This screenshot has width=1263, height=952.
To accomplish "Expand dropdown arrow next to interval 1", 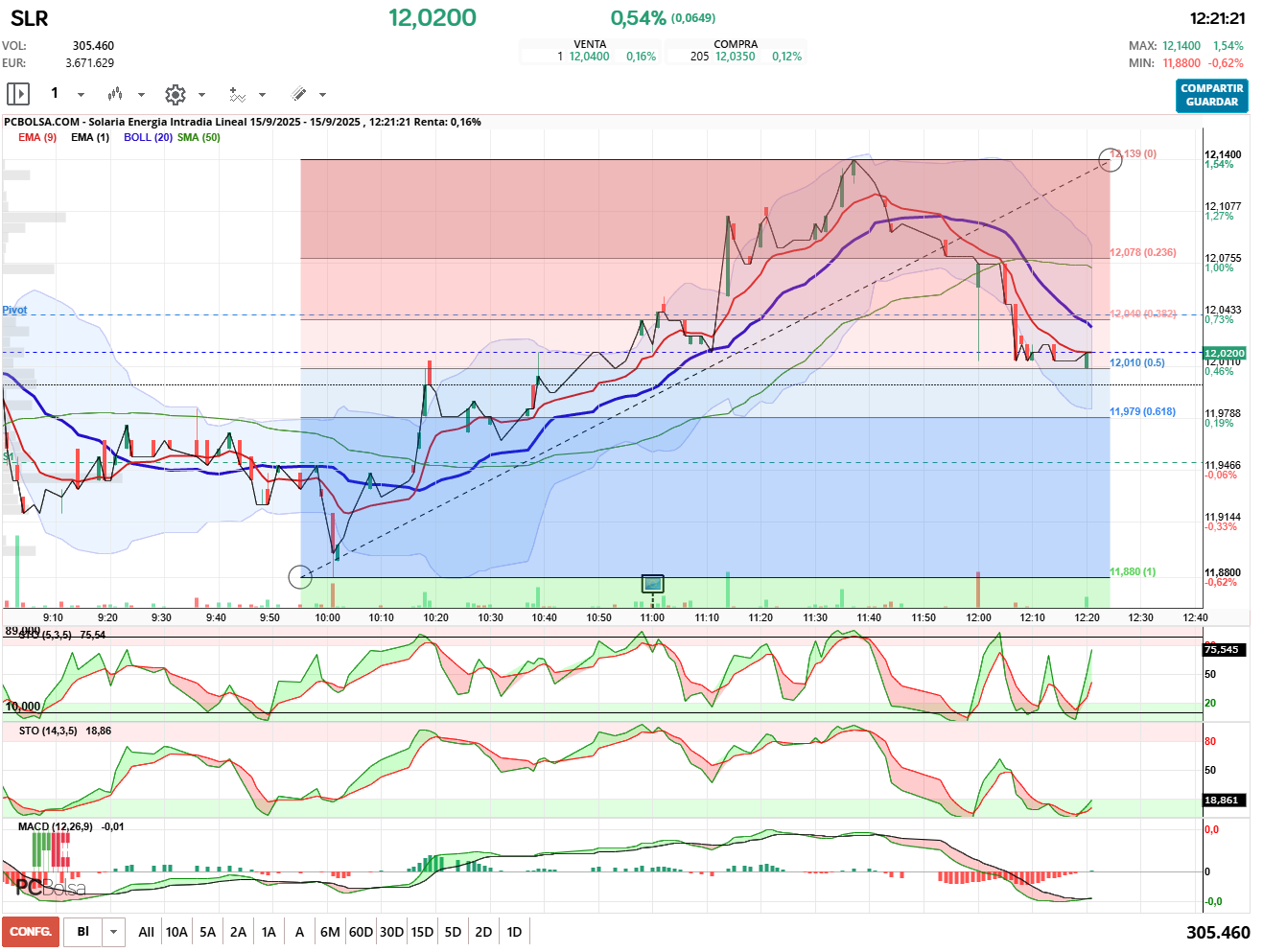I will pyautogui.click(x=81, y=95).
